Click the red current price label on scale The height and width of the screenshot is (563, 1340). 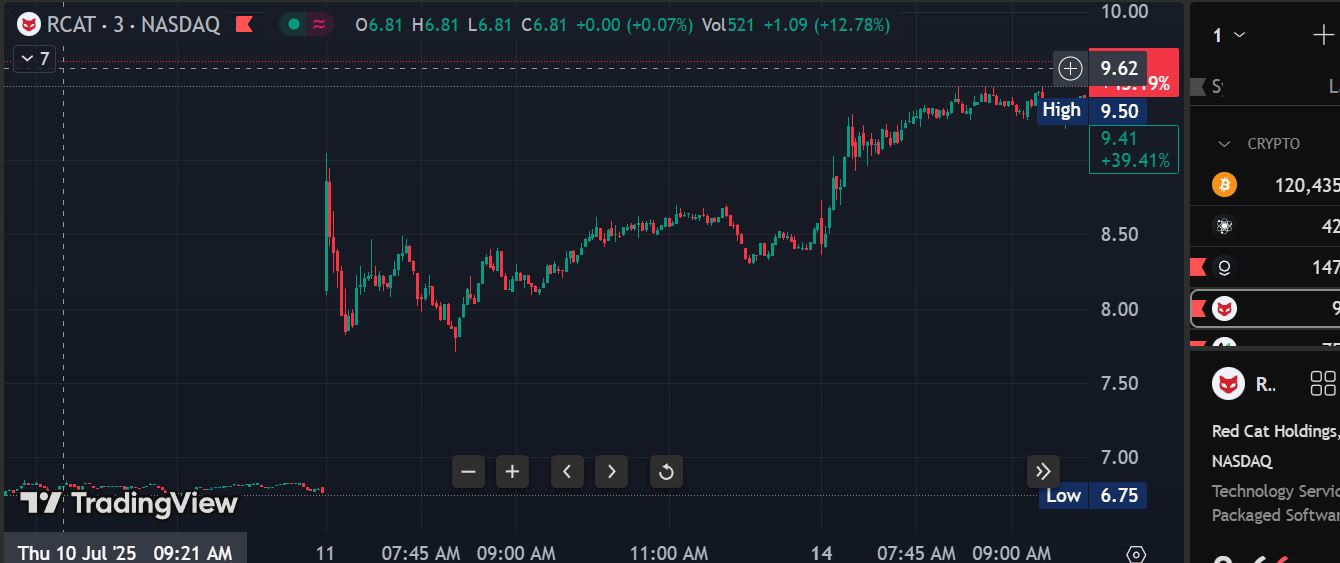(1162, 72)
